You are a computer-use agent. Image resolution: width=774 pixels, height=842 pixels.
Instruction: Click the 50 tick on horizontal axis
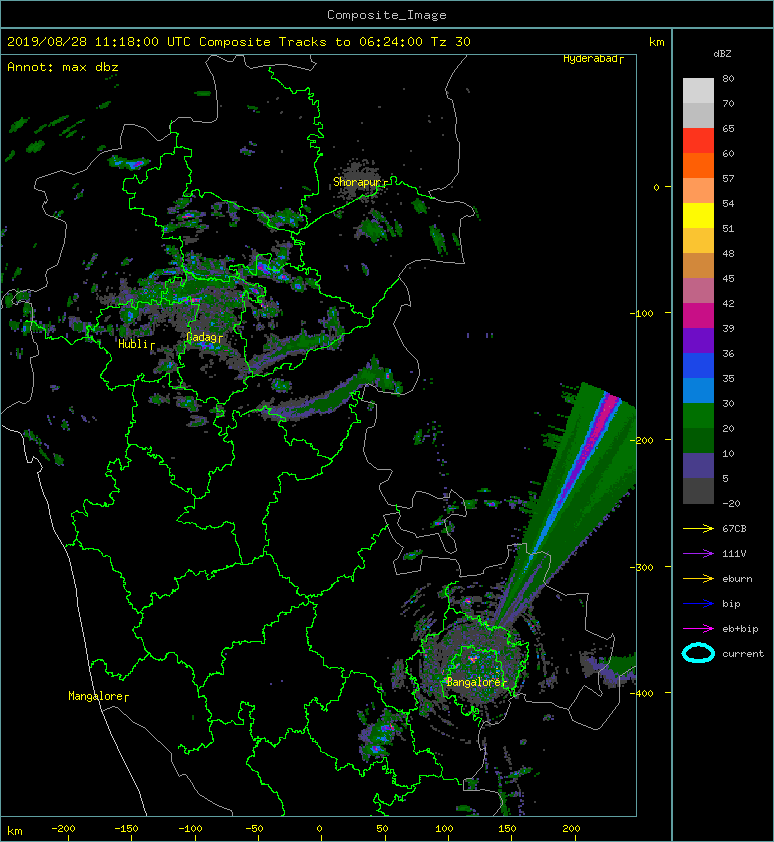382,829
